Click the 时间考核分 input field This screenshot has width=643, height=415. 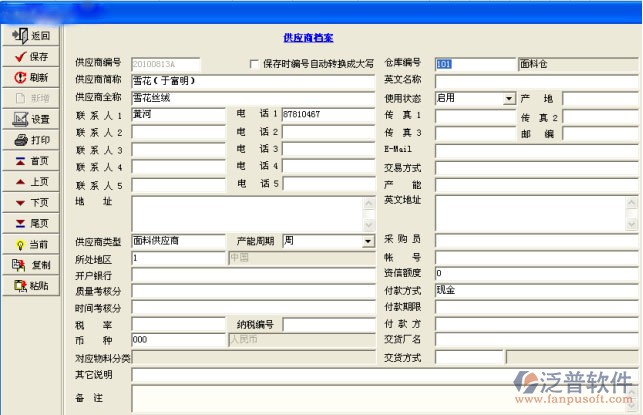pos(253,308)
